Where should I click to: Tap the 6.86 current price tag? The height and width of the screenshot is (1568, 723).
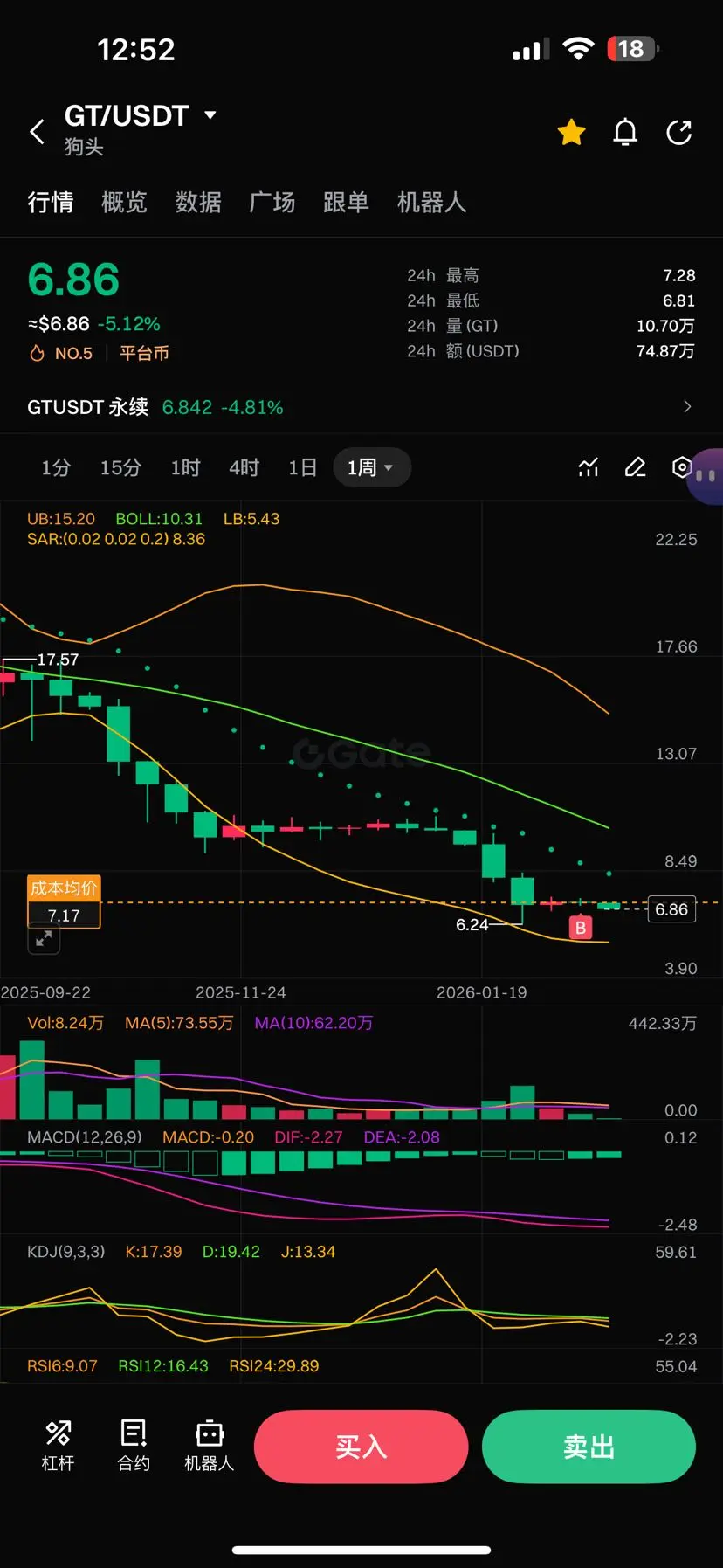(671, 909)
